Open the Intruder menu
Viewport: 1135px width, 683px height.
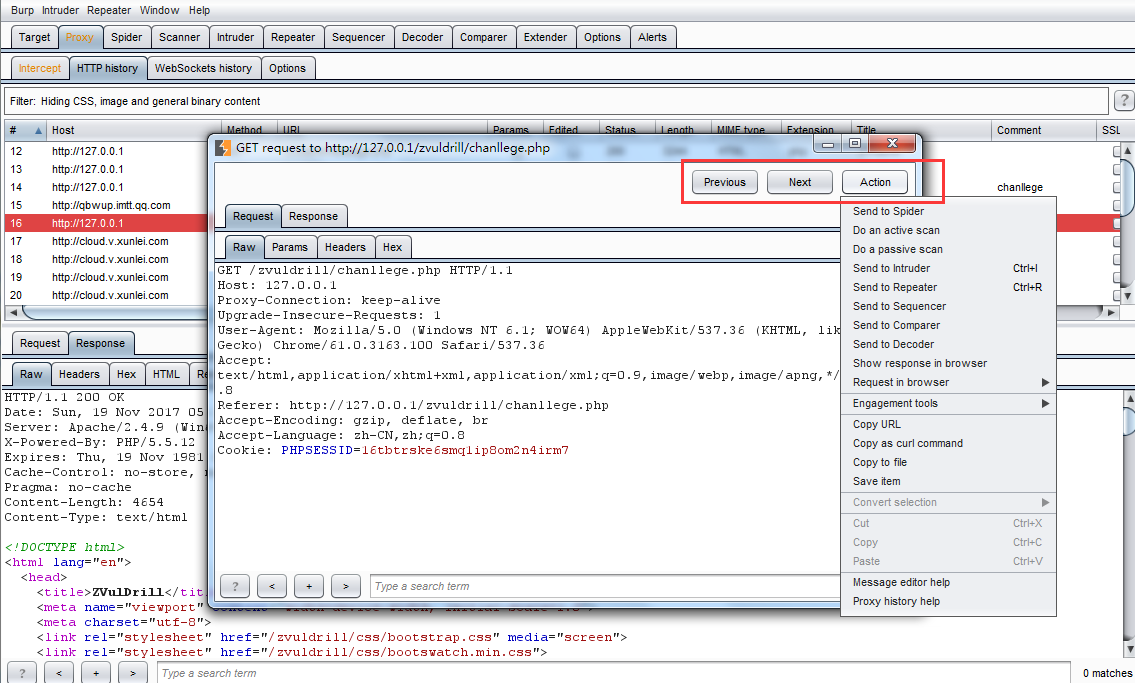click(60, 10)
